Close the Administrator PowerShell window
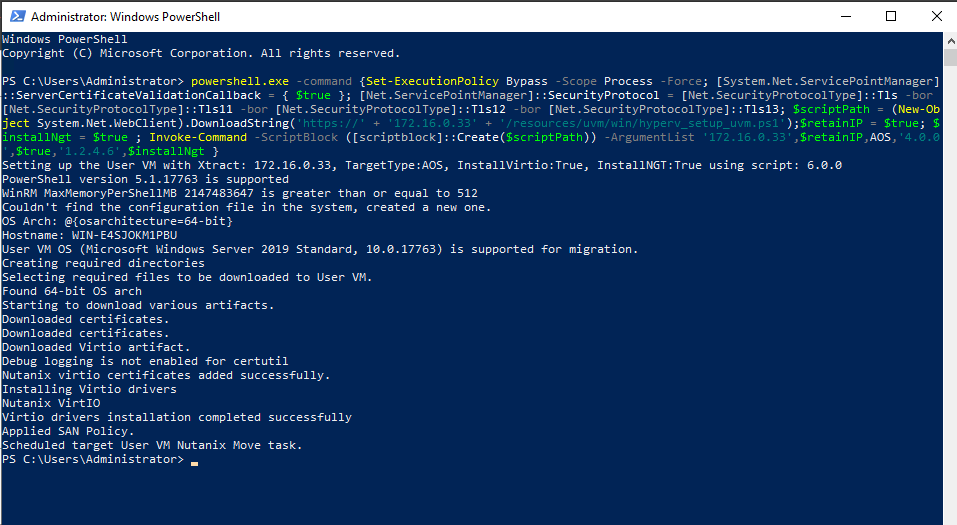Viewport: 957px width, 525px height. 934,17
